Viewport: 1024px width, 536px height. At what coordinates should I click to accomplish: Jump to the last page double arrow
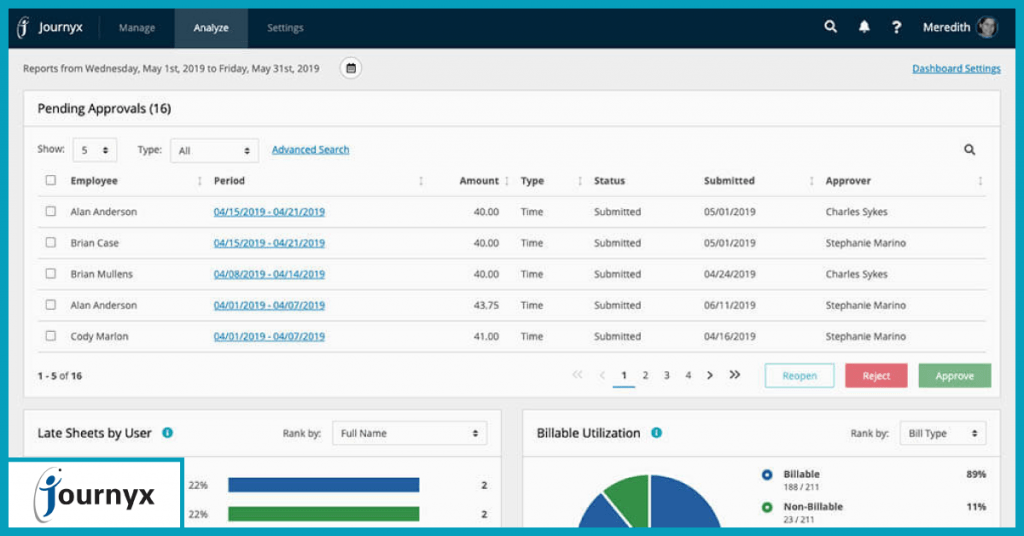[x=735, y=375]
